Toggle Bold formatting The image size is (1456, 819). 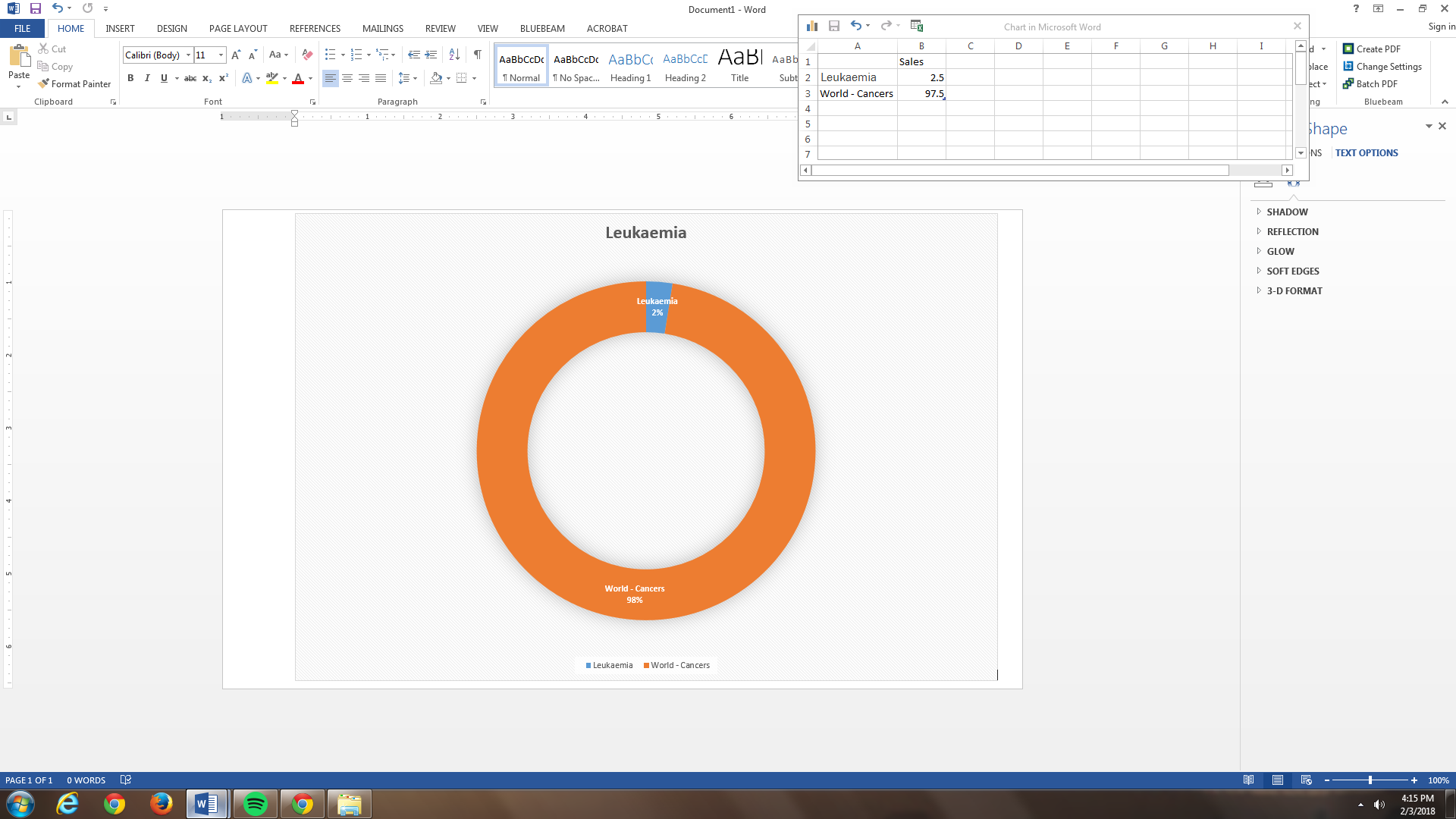point(130,78)
